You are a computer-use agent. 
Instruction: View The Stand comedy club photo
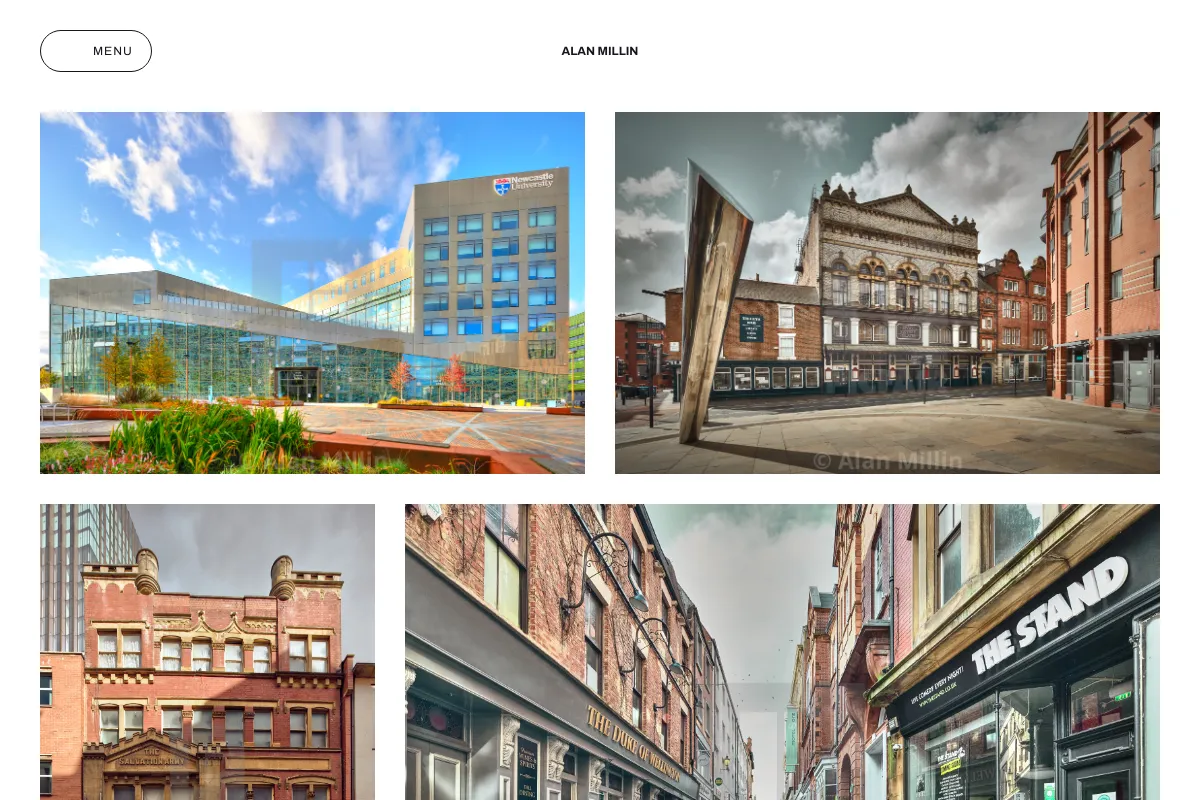(782, 652)
